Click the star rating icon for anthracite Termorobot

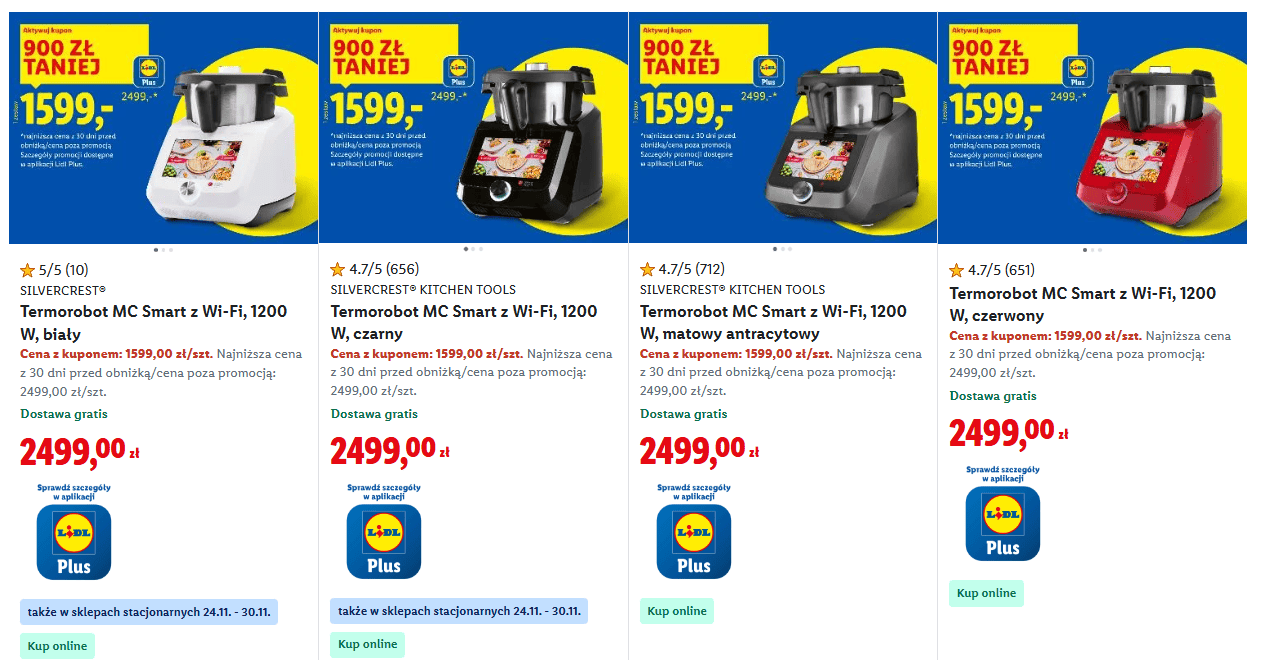(648, 269)
